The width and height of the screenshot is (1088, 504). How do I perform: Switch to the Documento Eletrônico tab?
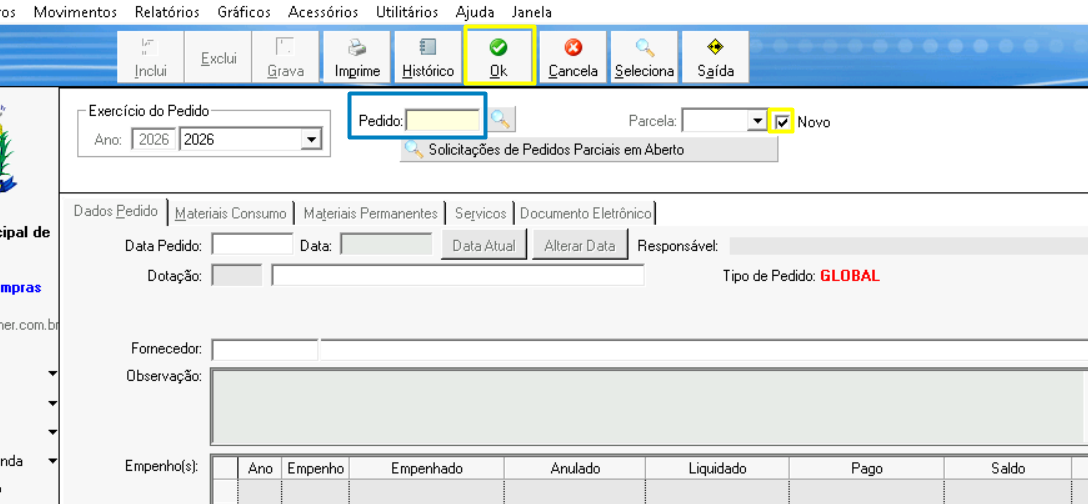click(x=585, y=213)
